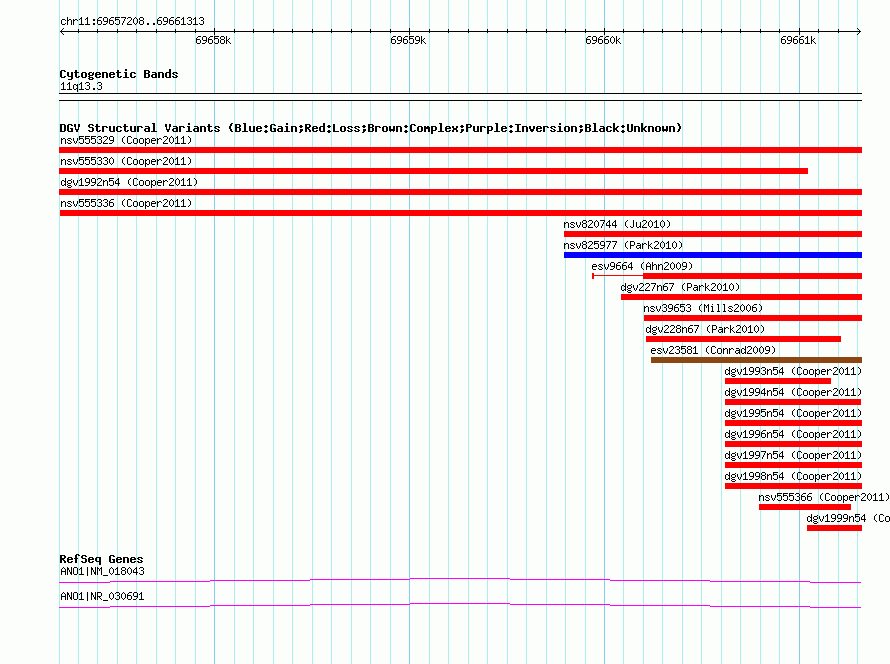Select the dgv228n67 red loss bar

point(743,339)
